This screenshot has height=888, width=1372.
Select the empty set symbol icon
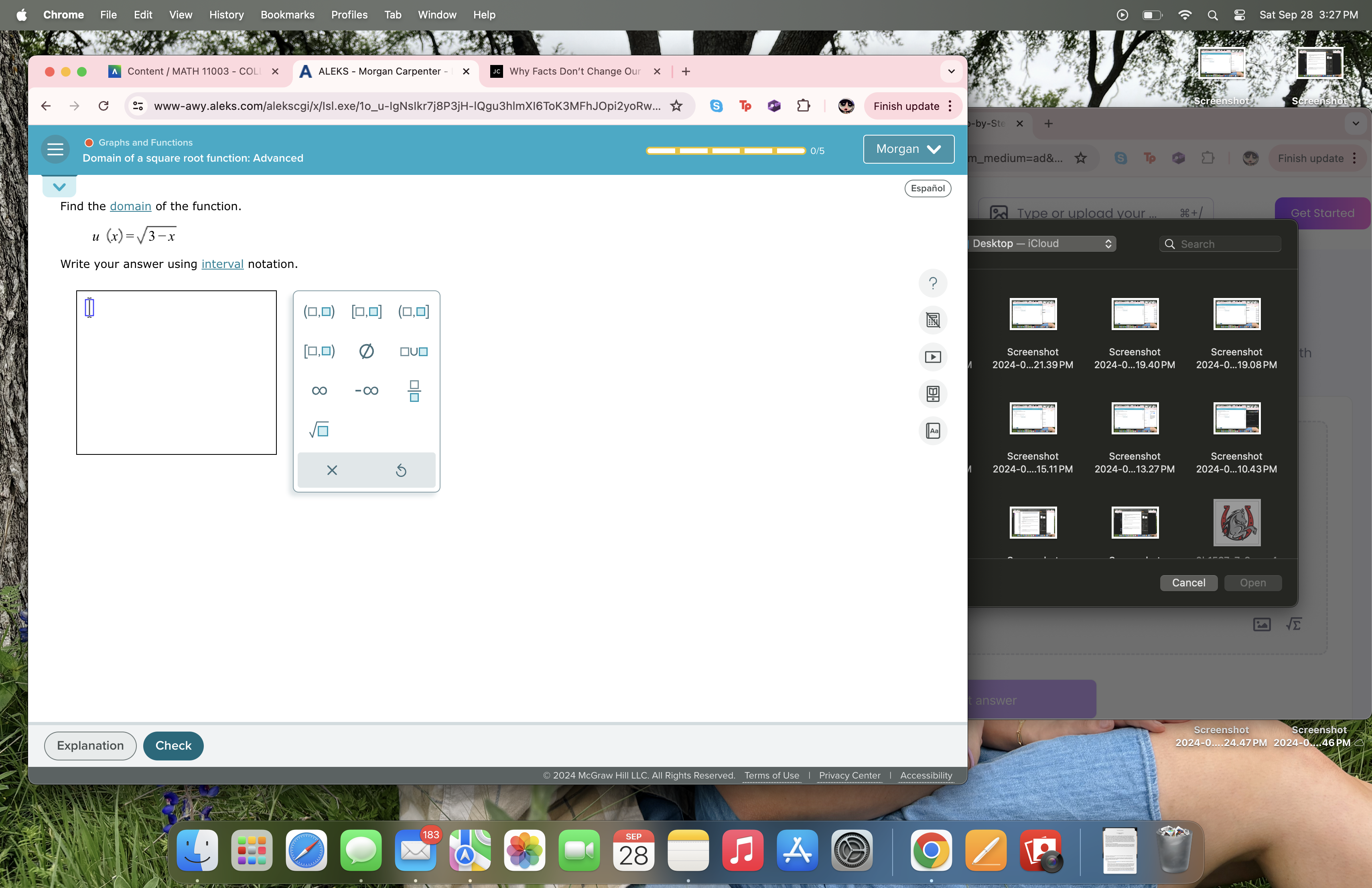(x=366, y=351)
